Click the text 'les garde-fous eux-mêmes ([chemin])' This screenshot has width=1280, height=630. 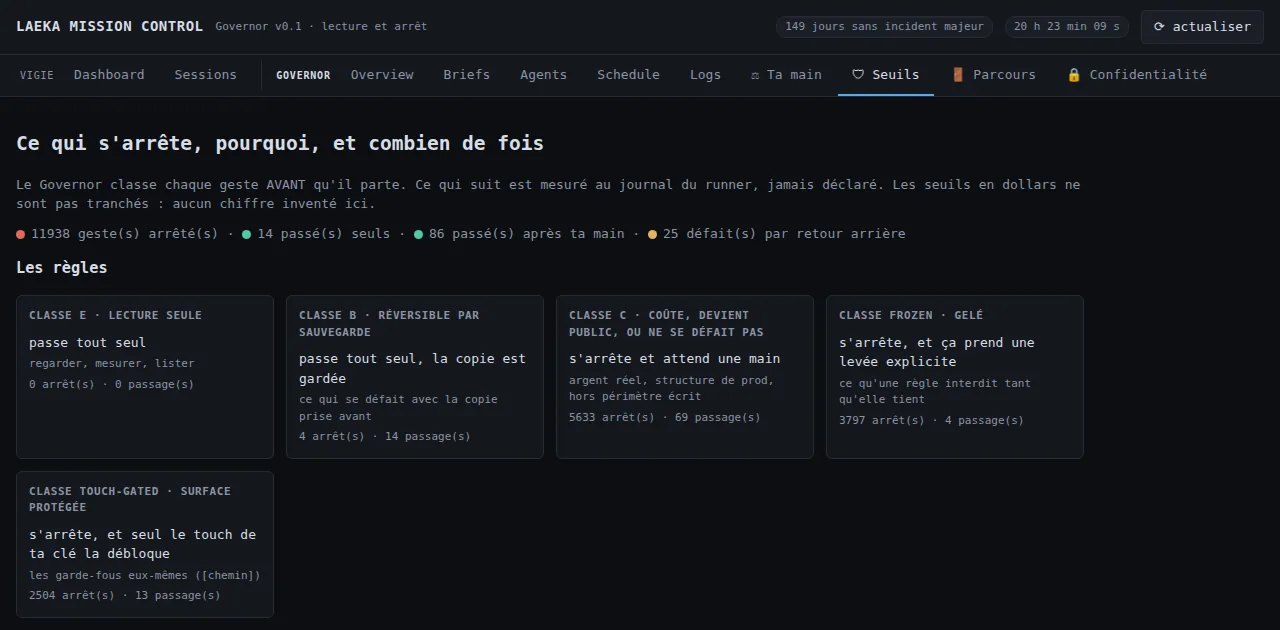point(145,576)
